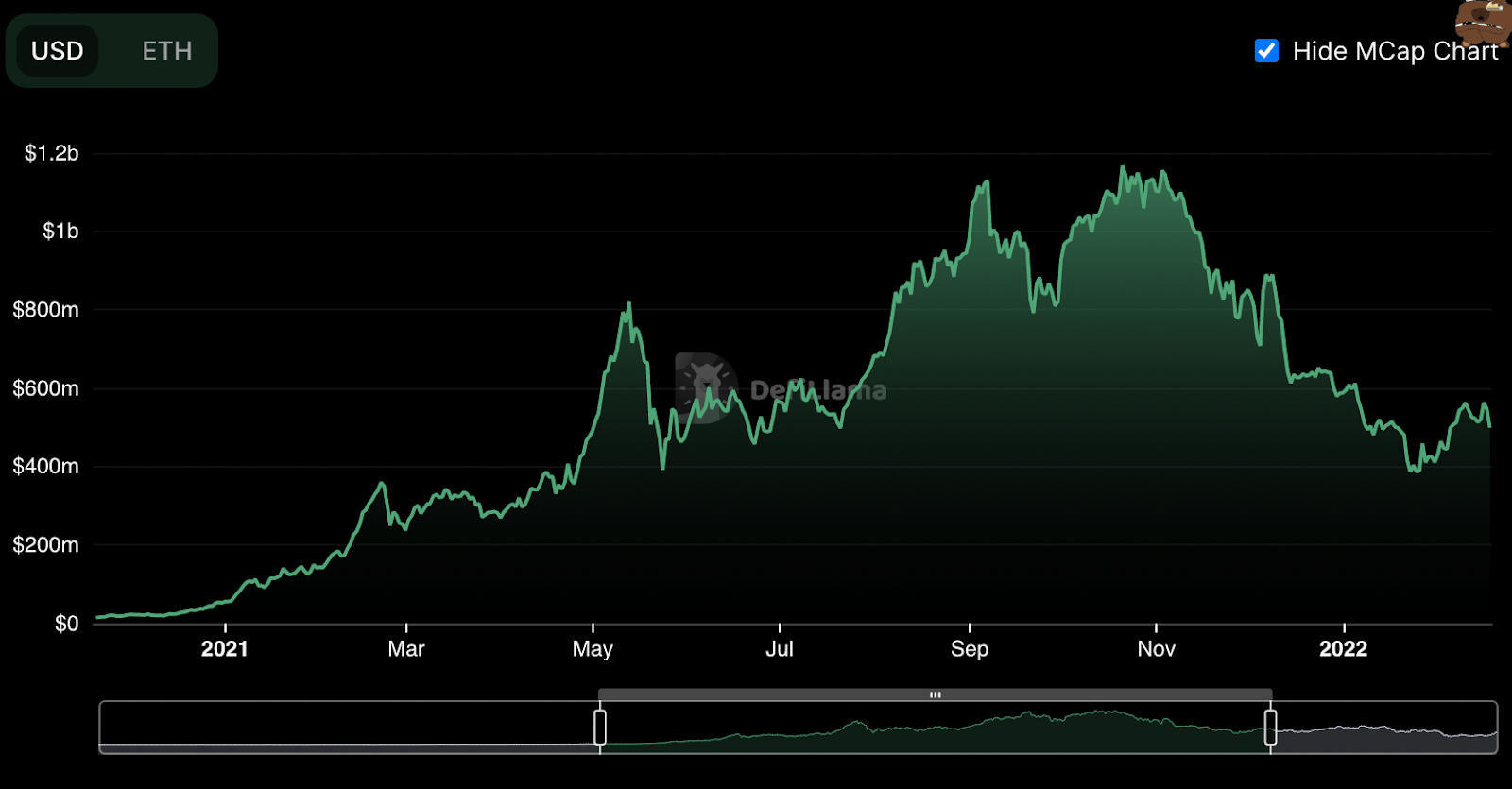Switch currency to USD
This screenshot has height=789, width=1512.
[58, 51]
